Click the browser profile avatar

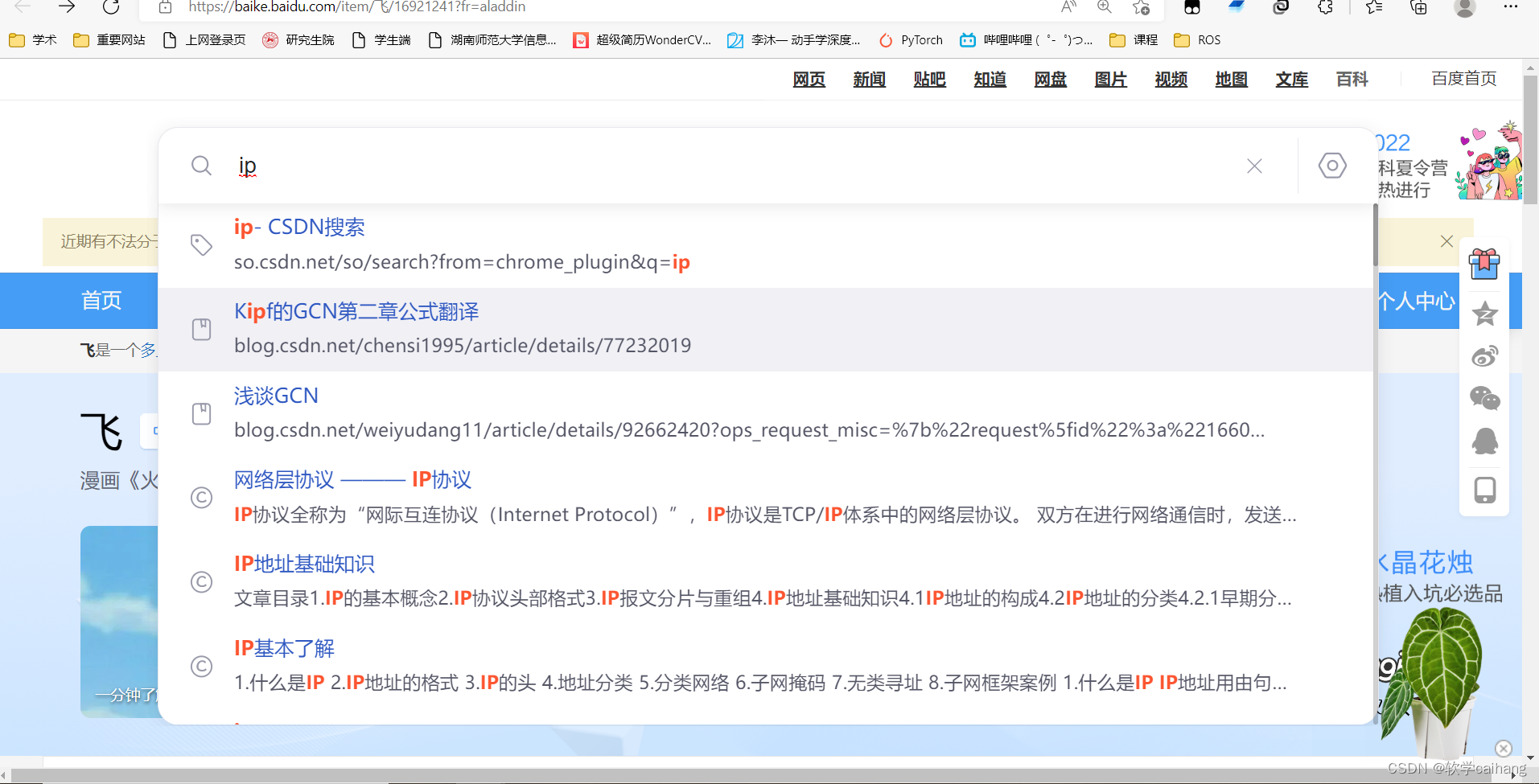click(1465, 7)
